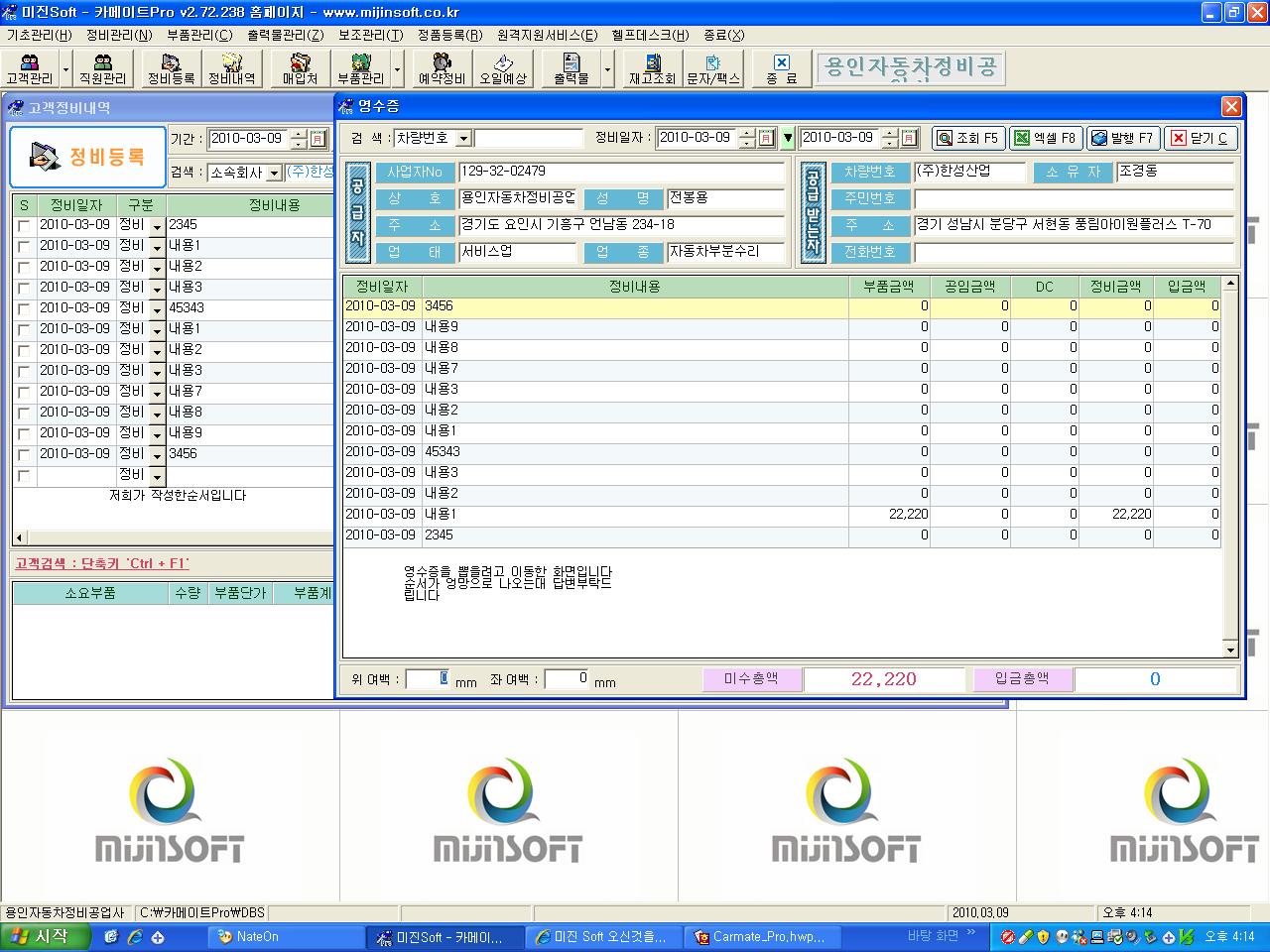Export with the 엑셀 F8 button
Viewport: 1270px width, 952px height.
[x=1046, y=138]
